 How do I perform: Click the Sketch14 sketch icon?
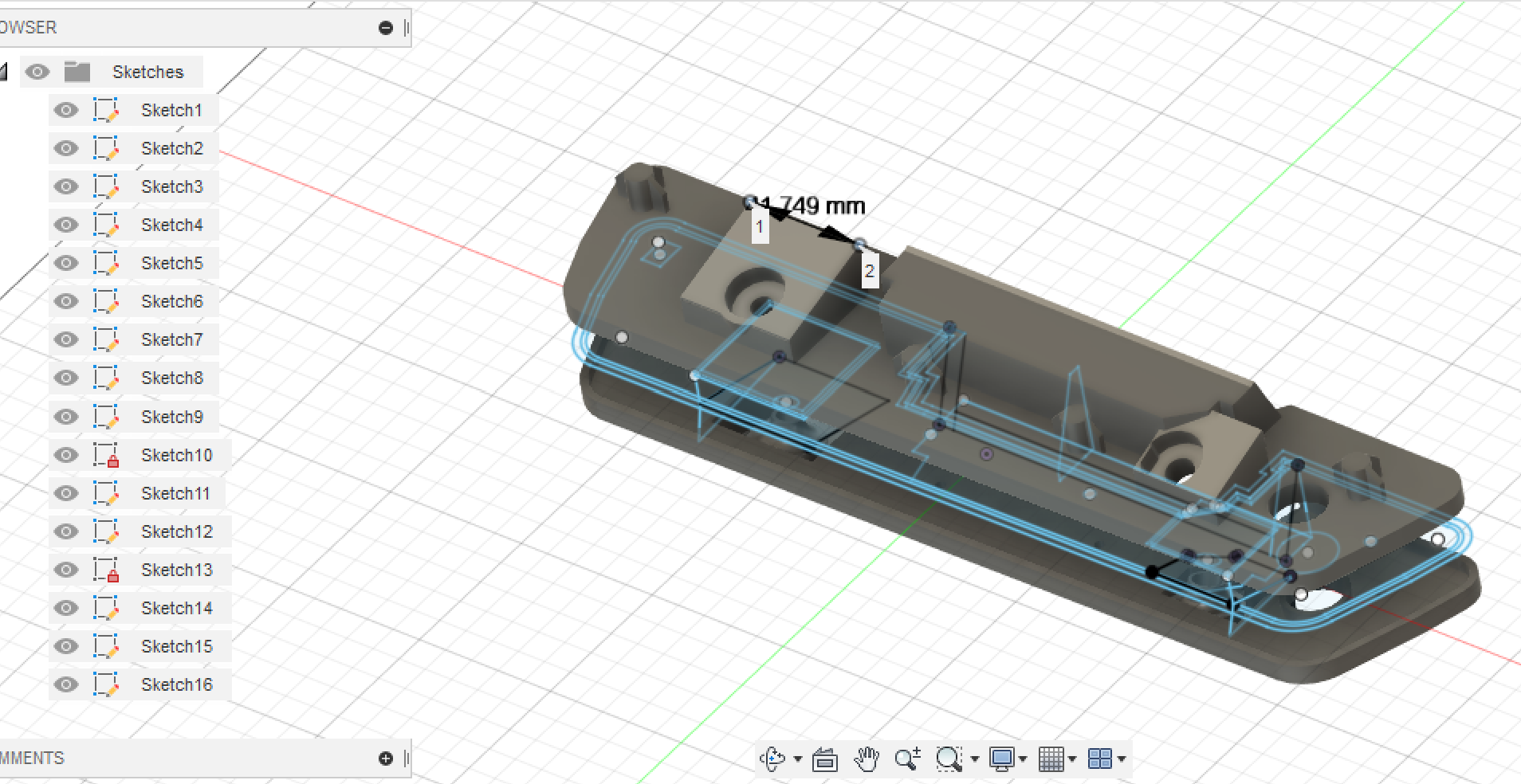pyautogui.click(x=106, y=608)
